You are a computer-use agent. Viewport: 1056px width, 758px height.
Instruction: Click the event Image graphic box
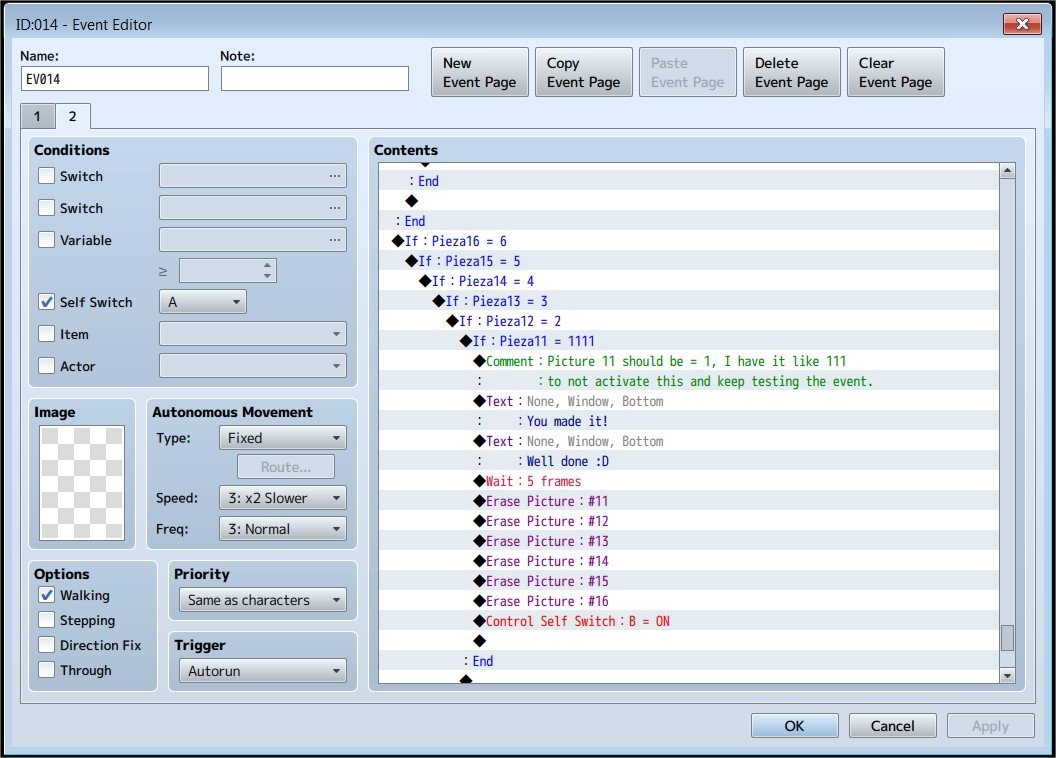click(x=82, y=483)
